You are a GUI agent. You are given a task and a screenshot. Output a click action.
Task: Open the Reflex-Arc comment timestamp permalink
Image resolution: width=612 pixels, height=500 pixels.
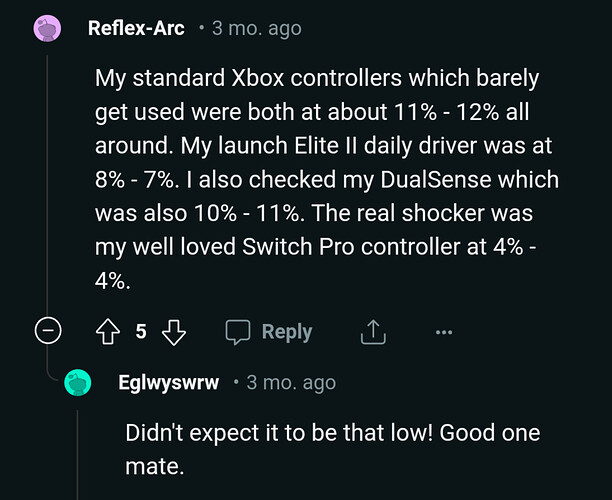click(255, 28)
